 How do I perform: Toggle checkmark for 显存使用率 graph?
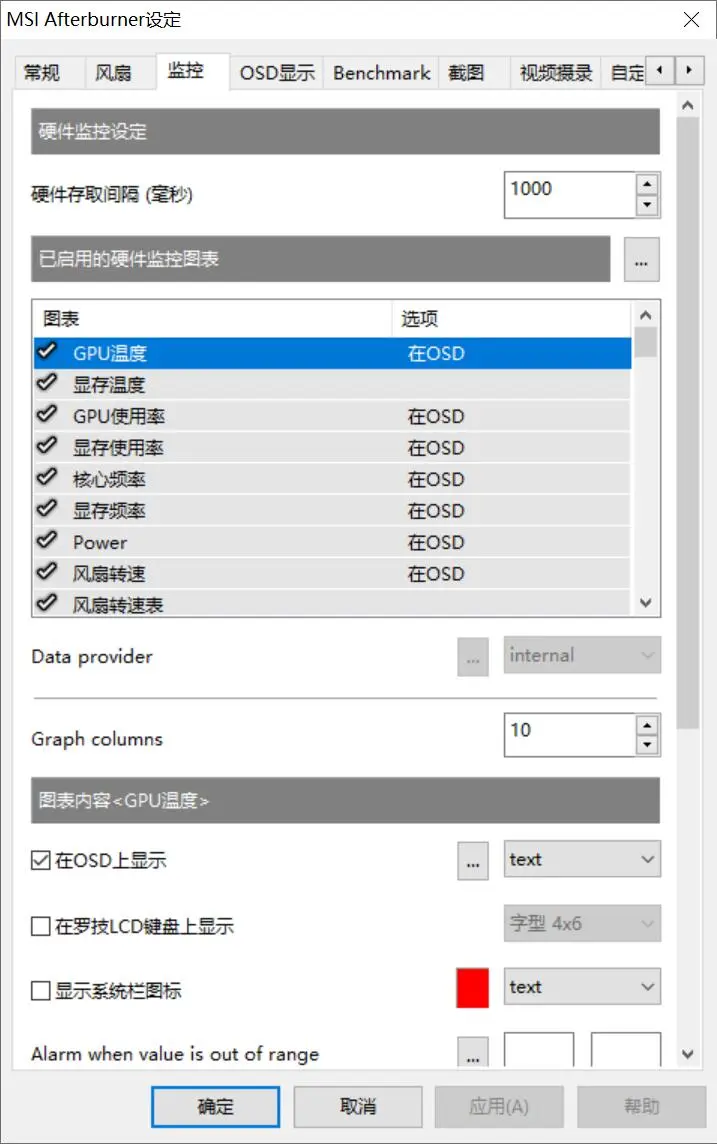tap(47, 445)
